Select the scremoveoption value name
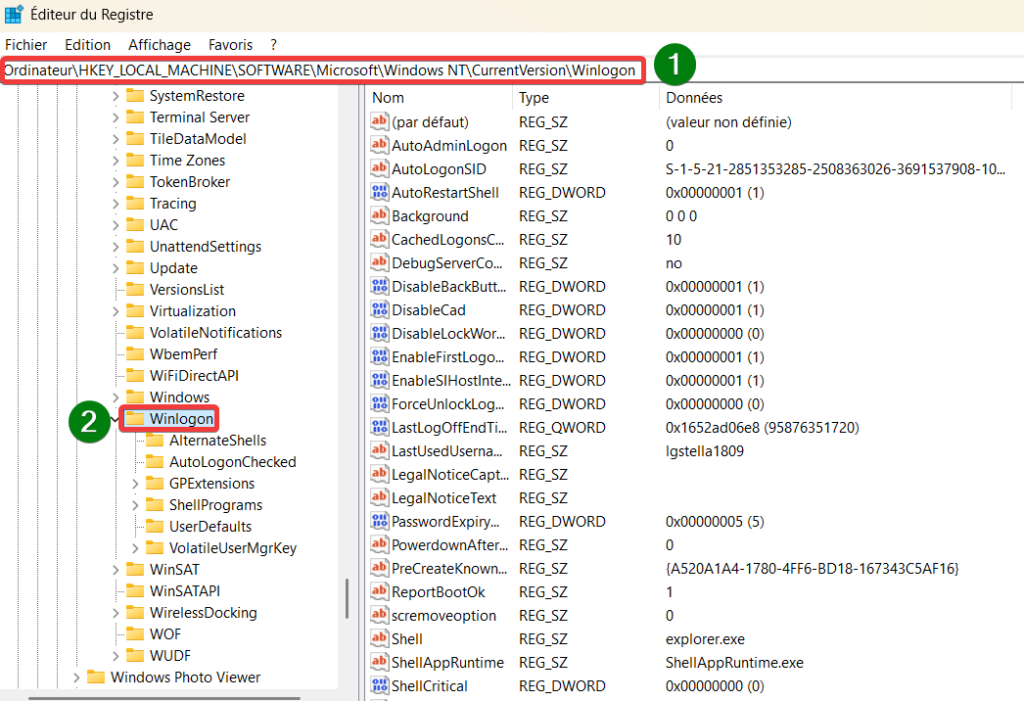This screenshot has height=701, width=1024. (443, 615)
